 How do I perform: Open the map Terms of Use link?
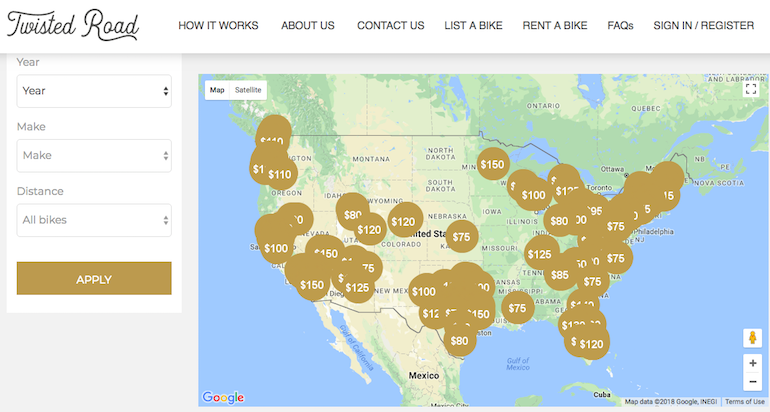click(x=745, y=402)
